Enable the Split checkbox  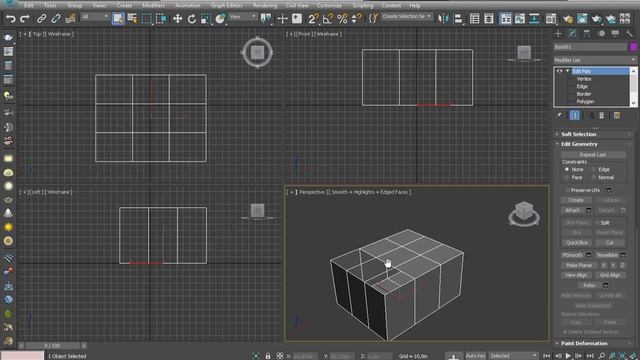(x=597, y=222)
